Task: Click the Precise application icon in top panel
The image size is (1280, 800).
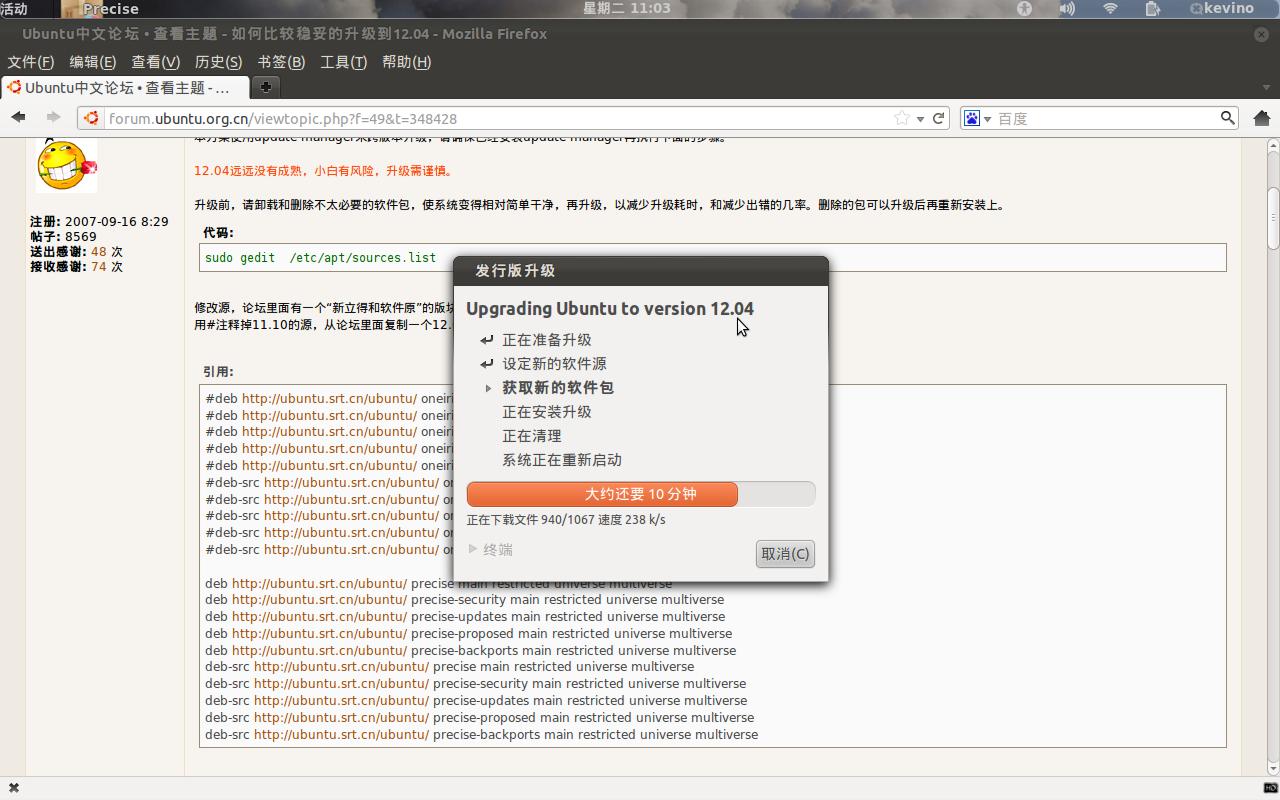Action: tap(100, 8)
